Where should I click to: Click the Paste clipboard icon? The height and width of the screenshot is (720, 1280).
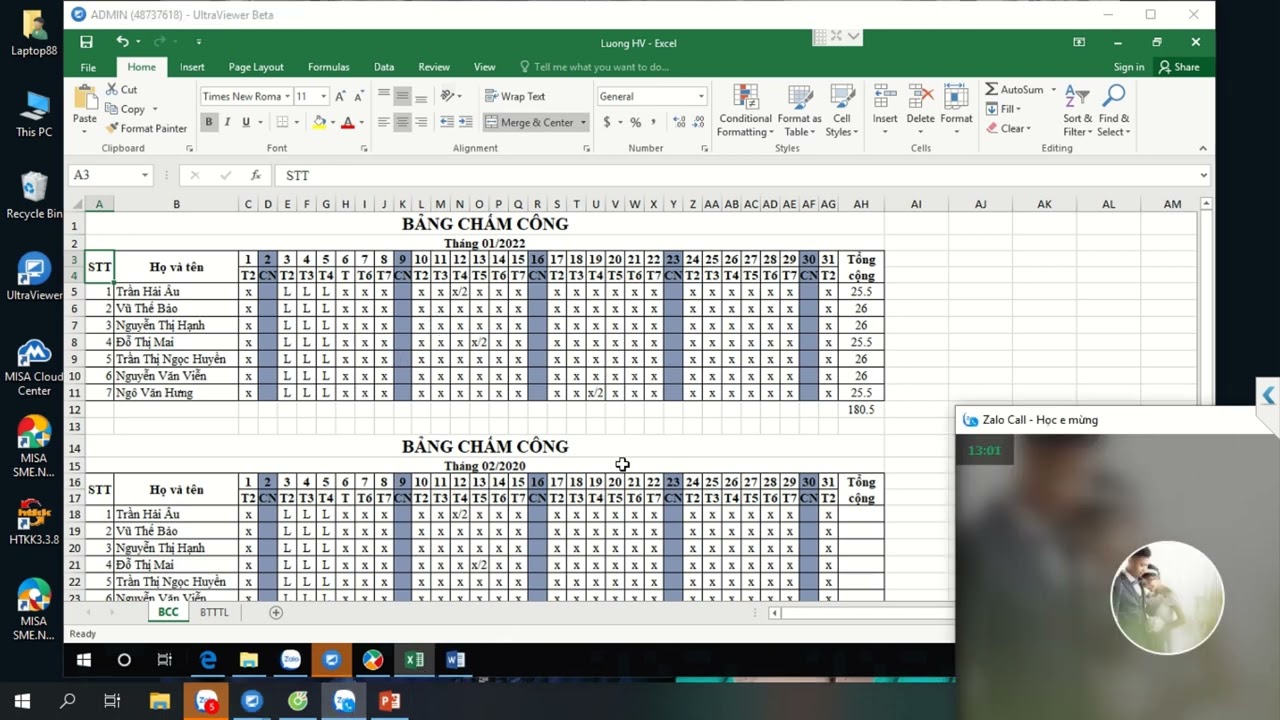click(85, 98)
